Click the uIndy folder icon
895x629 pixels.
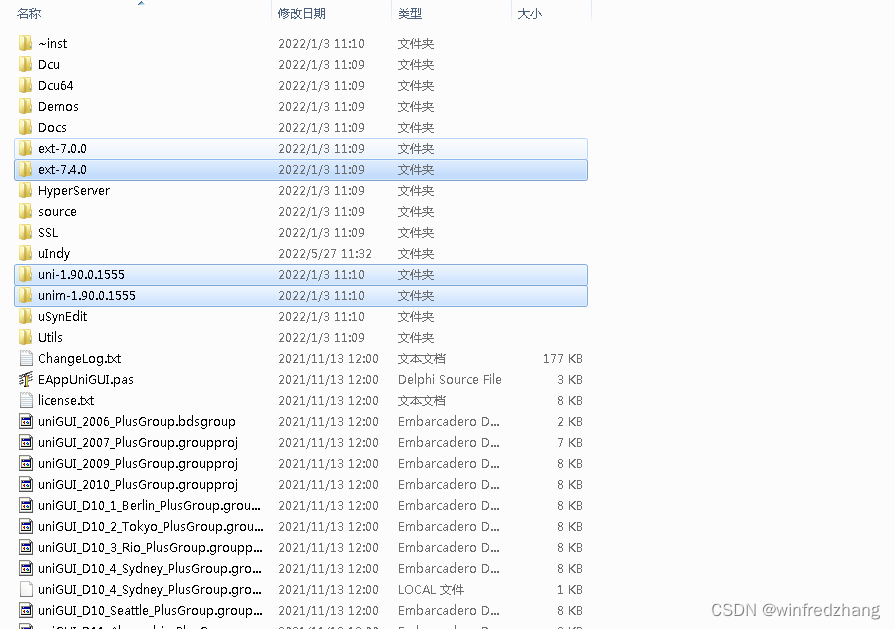pyautogui.click(x=26, y=253)
